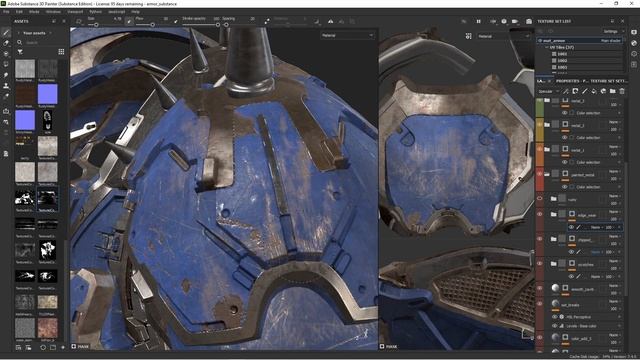The height and width of the screenshot is (360, 640).
Task: Open the shader settings icon on right dock
Action: point(634,43)
